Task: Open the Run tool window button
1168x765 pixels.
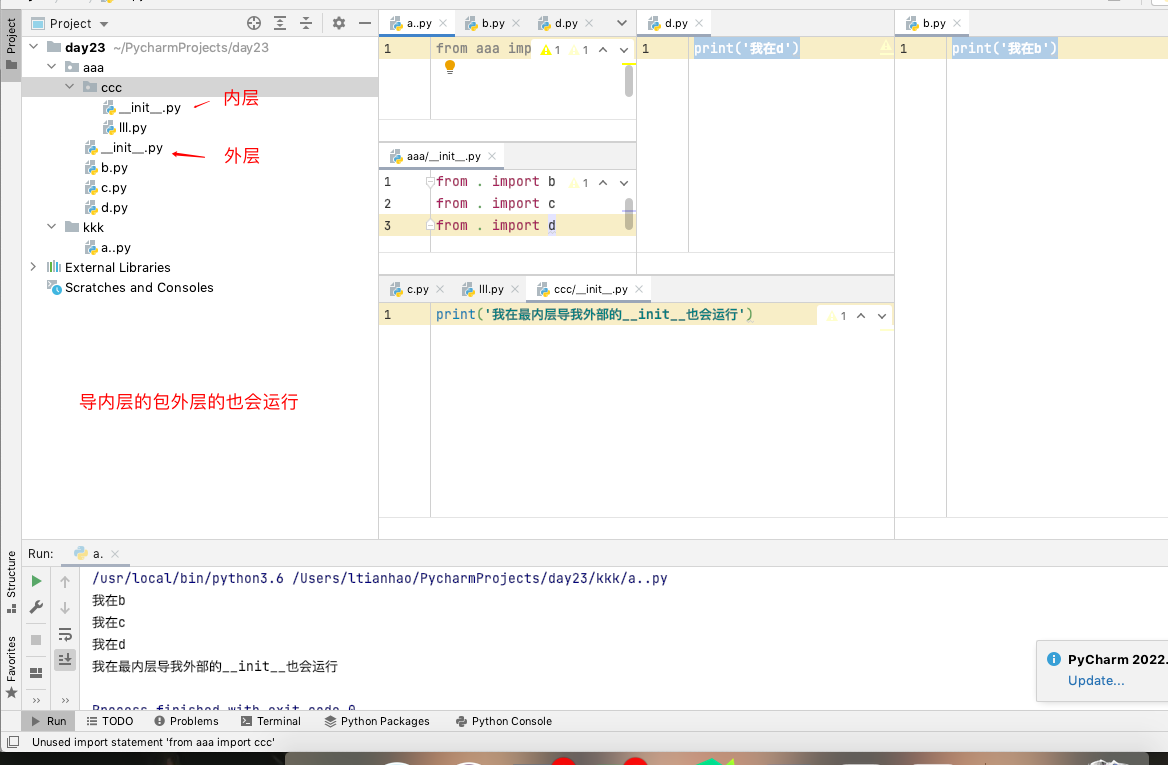Action: coord(48,721)
